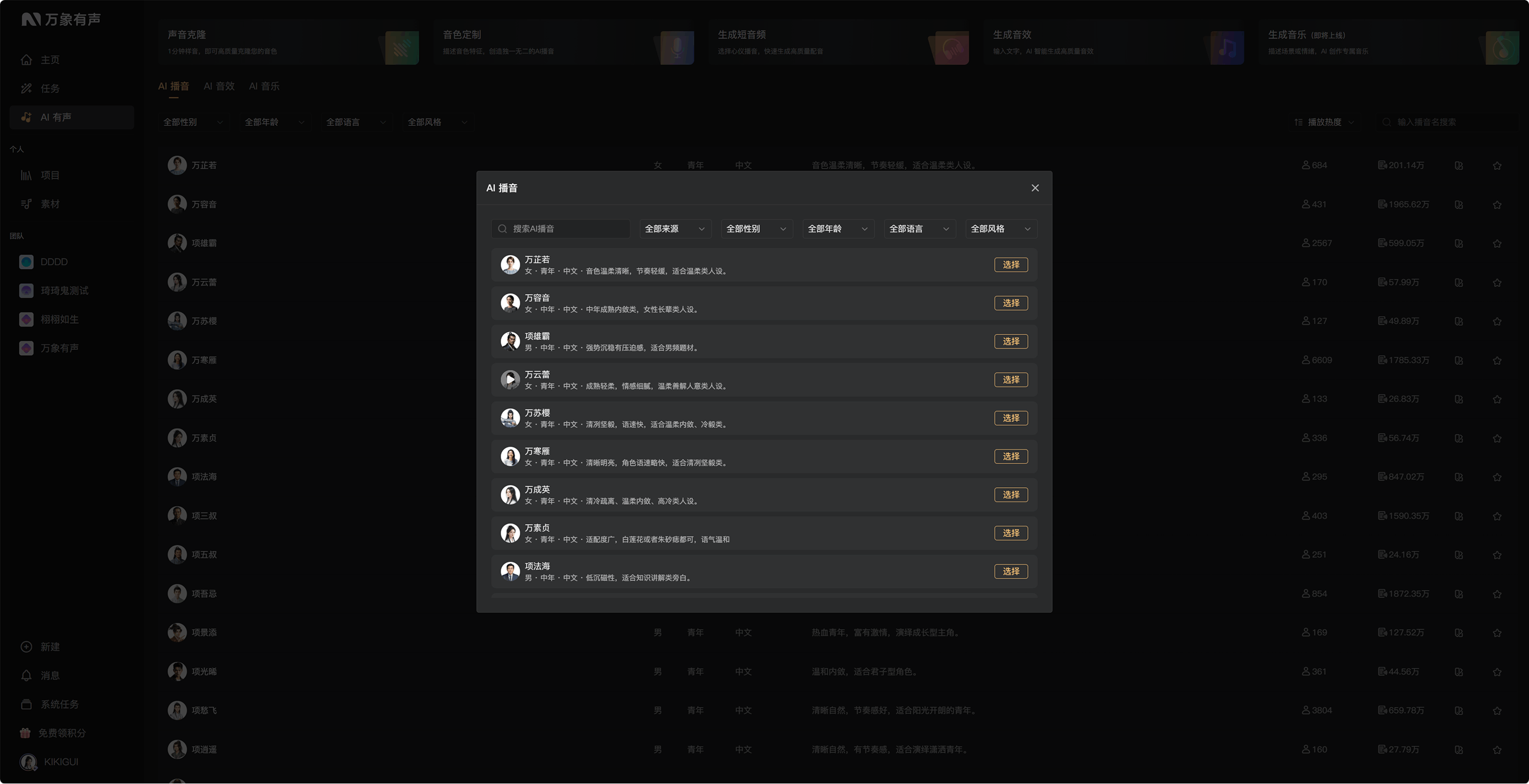The width and height of the screenshot is (1529, 784).
Task: Click search magnifier icon in dialog
Action: tap(502, 229)
